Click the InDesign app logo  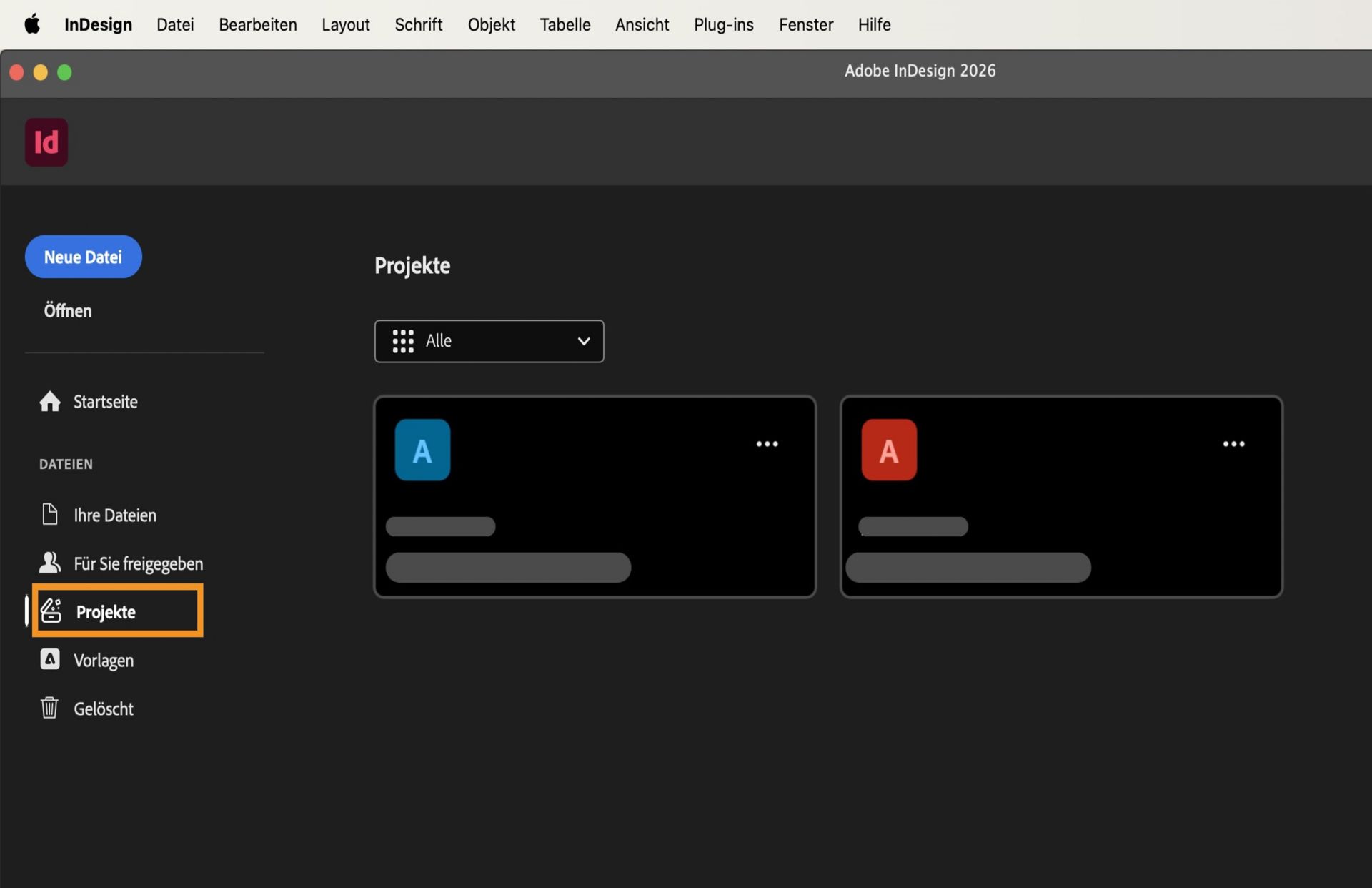[46, 142]
